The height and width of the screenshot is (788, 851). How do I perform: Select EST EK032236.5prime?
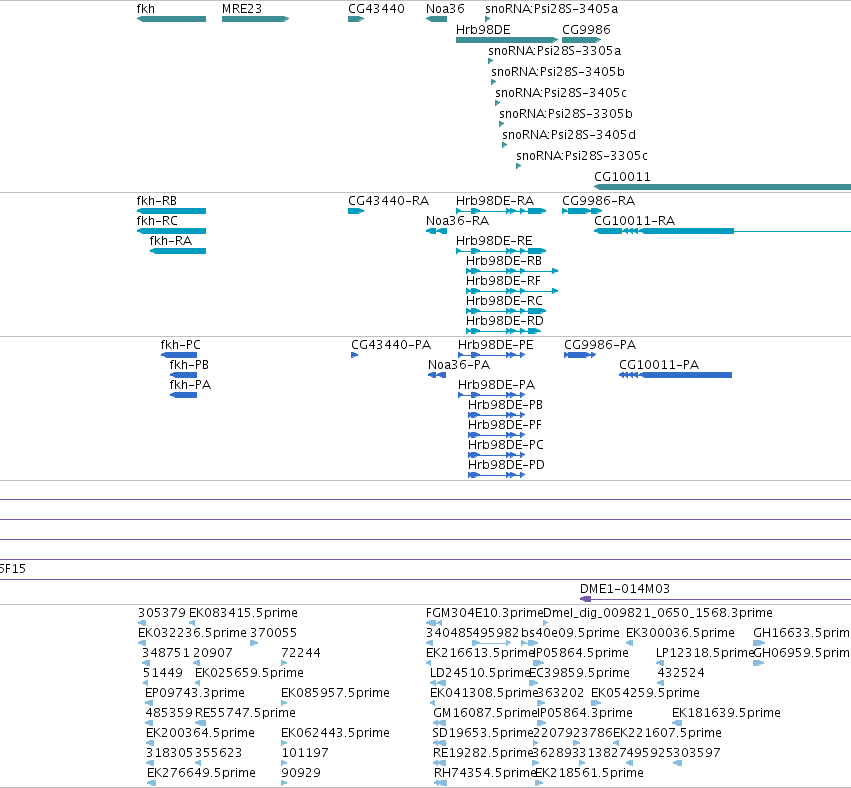coord(142,643)
